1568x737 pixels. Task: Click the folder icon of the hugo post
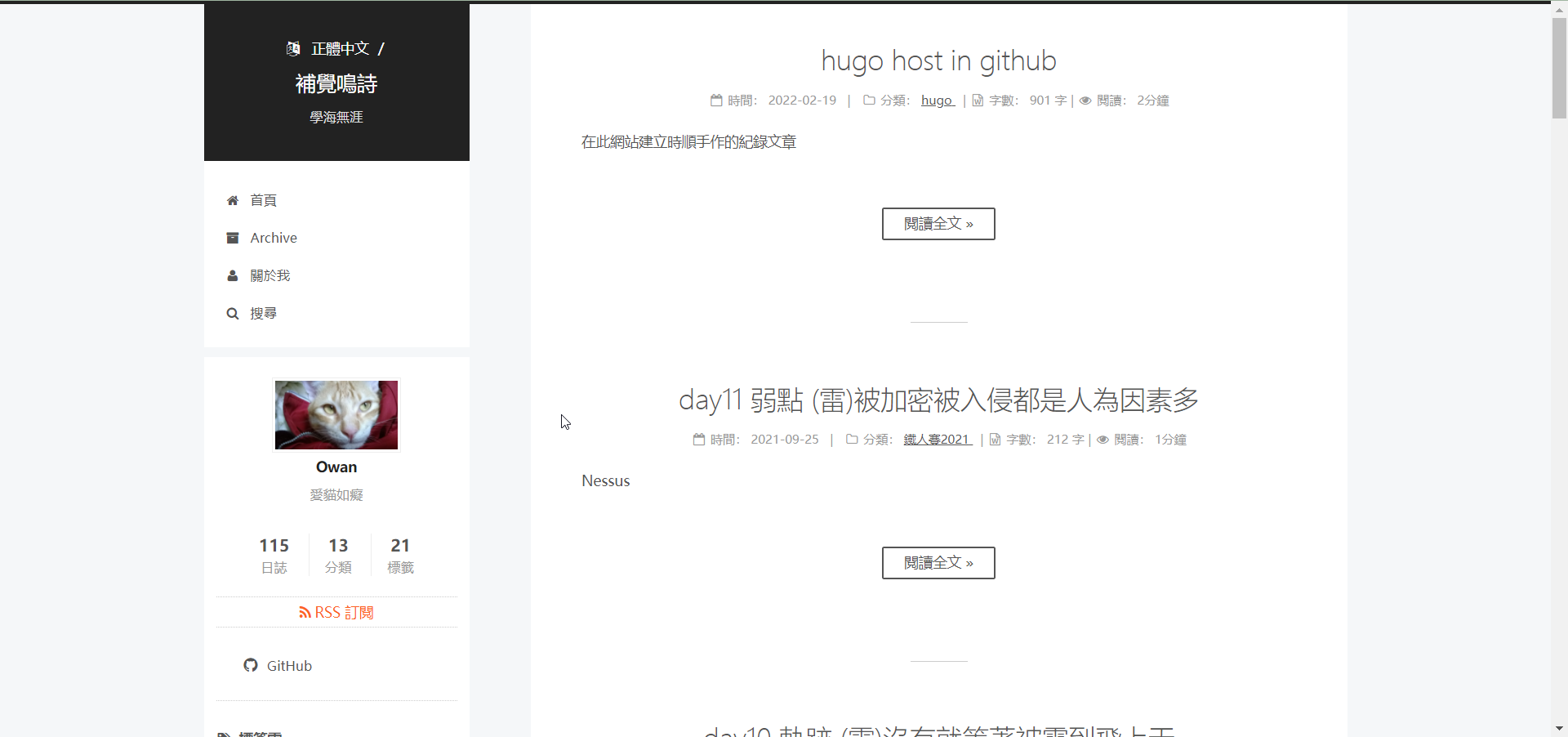tap(869, 100)
